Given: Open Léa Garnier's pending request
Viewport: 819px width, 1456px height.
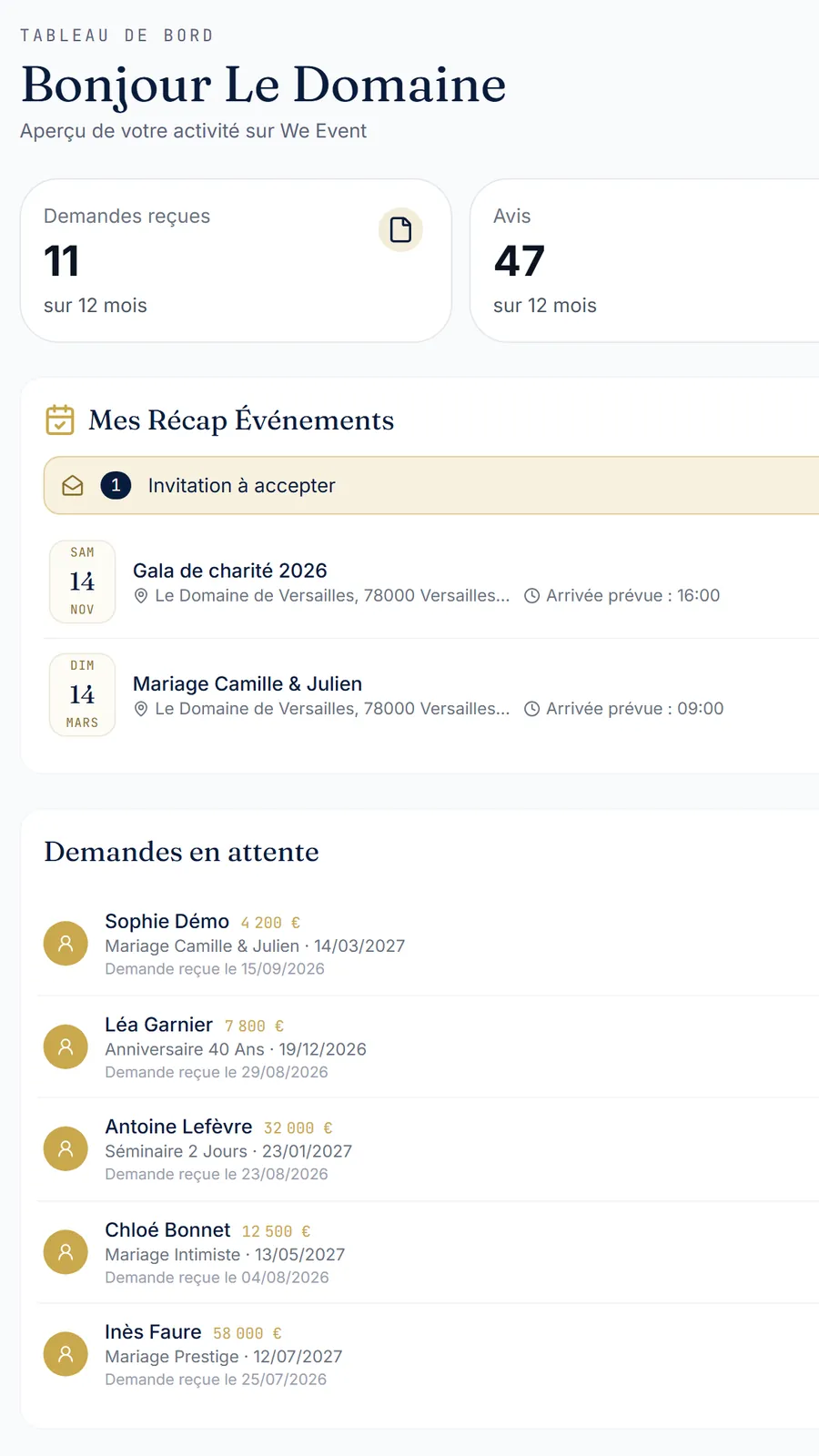Looking at the screenshot, I should (x=428, y=1047).
